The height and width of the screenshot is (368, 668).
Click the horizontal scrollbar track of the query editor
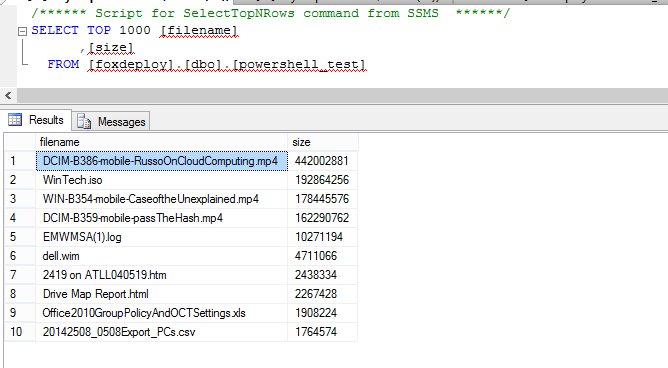pos(342,95)
